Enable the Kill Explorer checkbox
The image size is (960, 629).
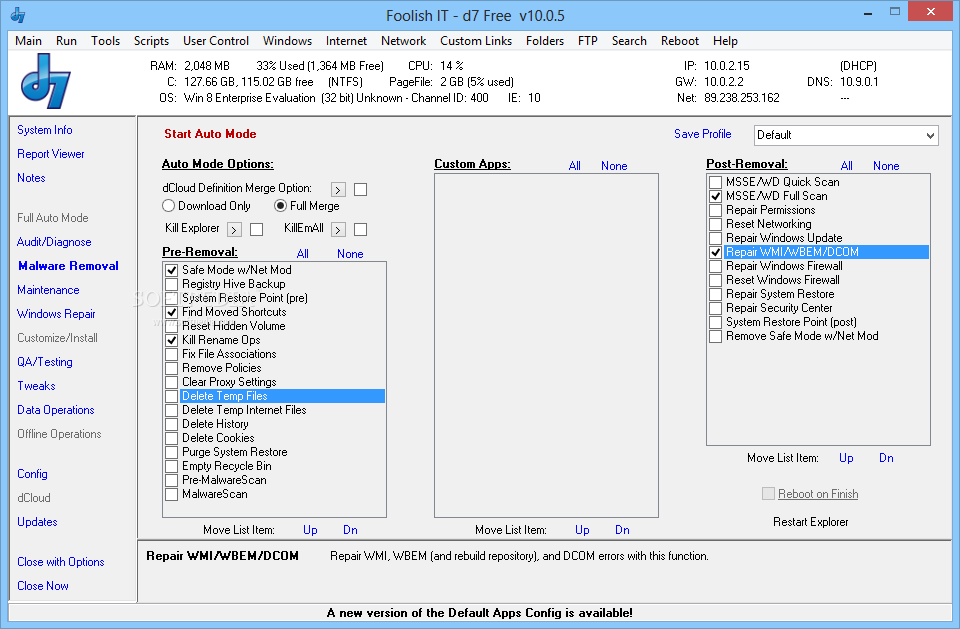[x=257, y=230]
